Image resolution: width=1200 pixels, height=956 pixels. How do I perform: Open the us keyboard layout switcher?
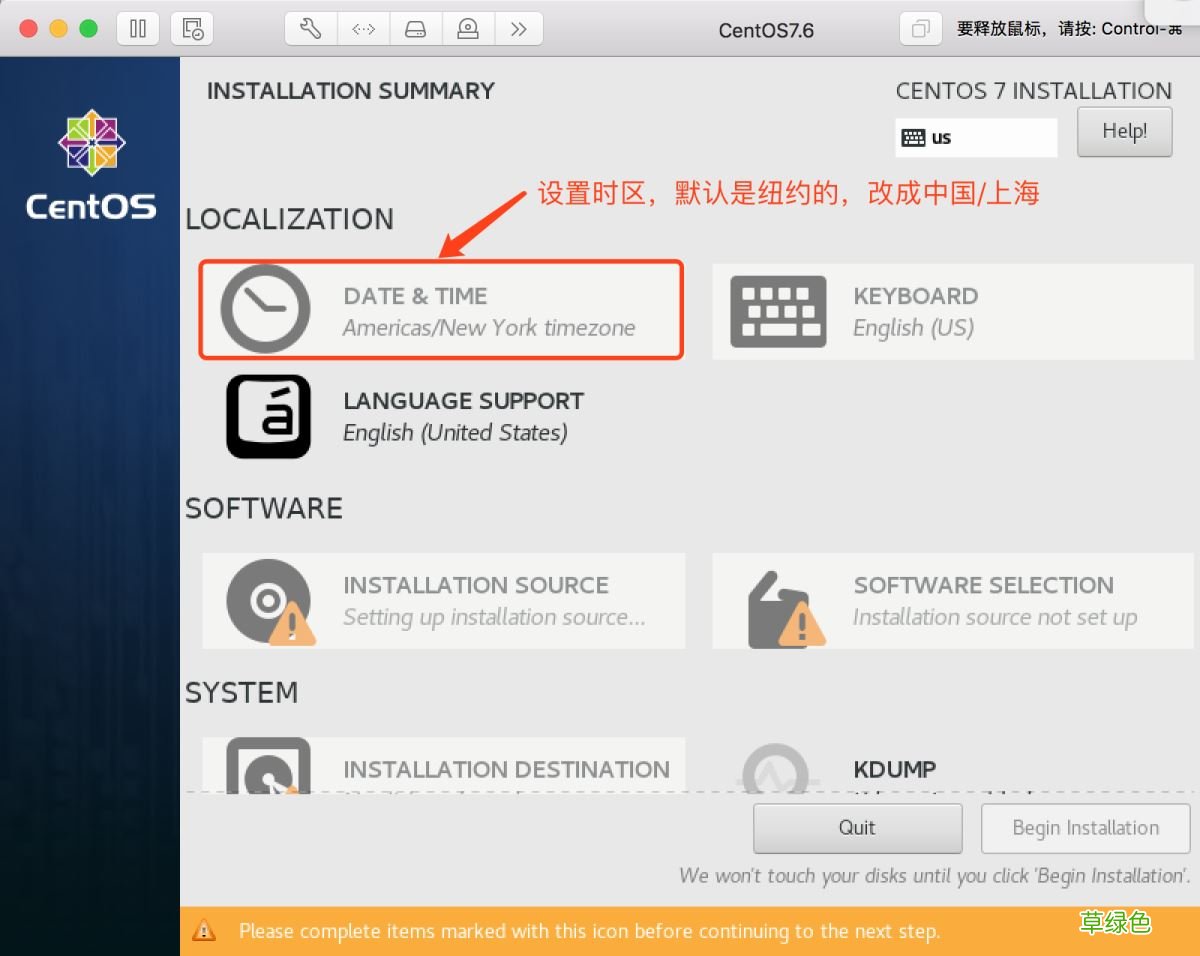[976, 137]
